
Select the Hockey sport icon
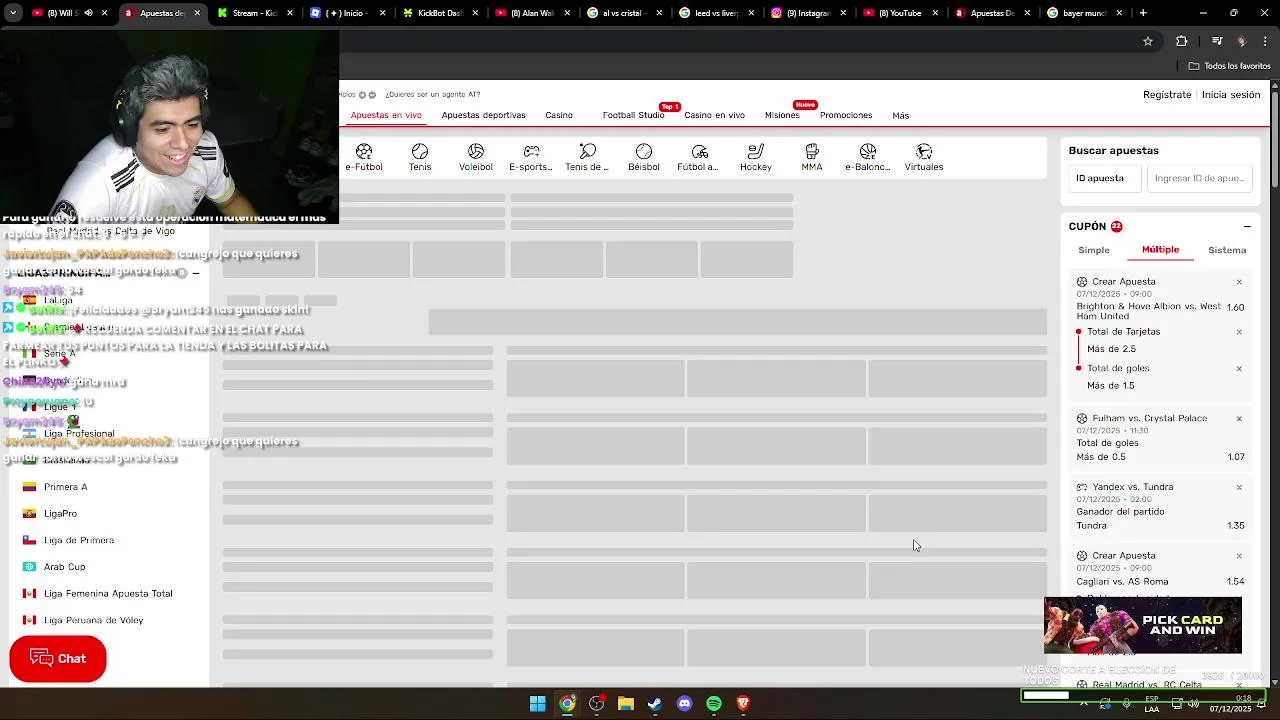pos(756,157)
